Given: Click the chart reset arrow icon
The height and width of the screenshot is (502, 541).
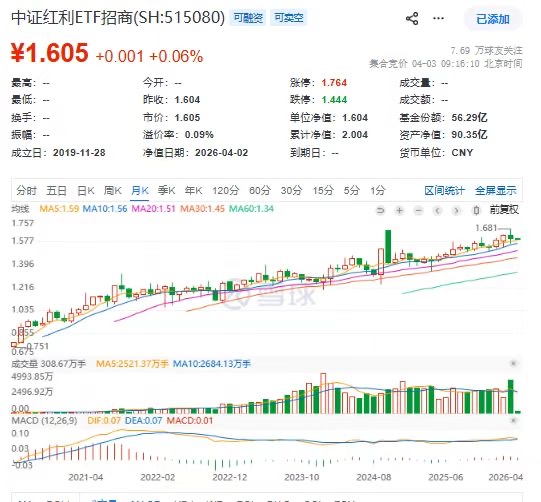Looking at the screenshot, I should pyautogui.click(x=380, y=210).
